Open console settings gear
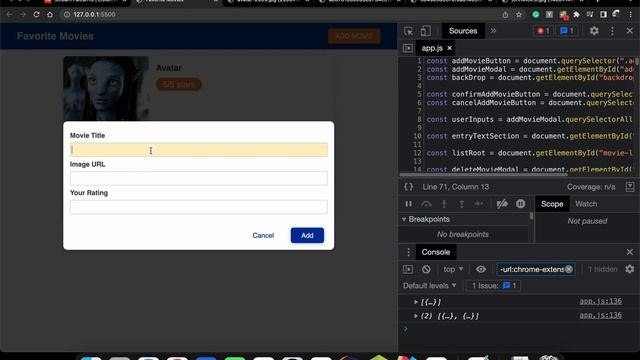This screenshot has height=360, width=640. [630, 269]
